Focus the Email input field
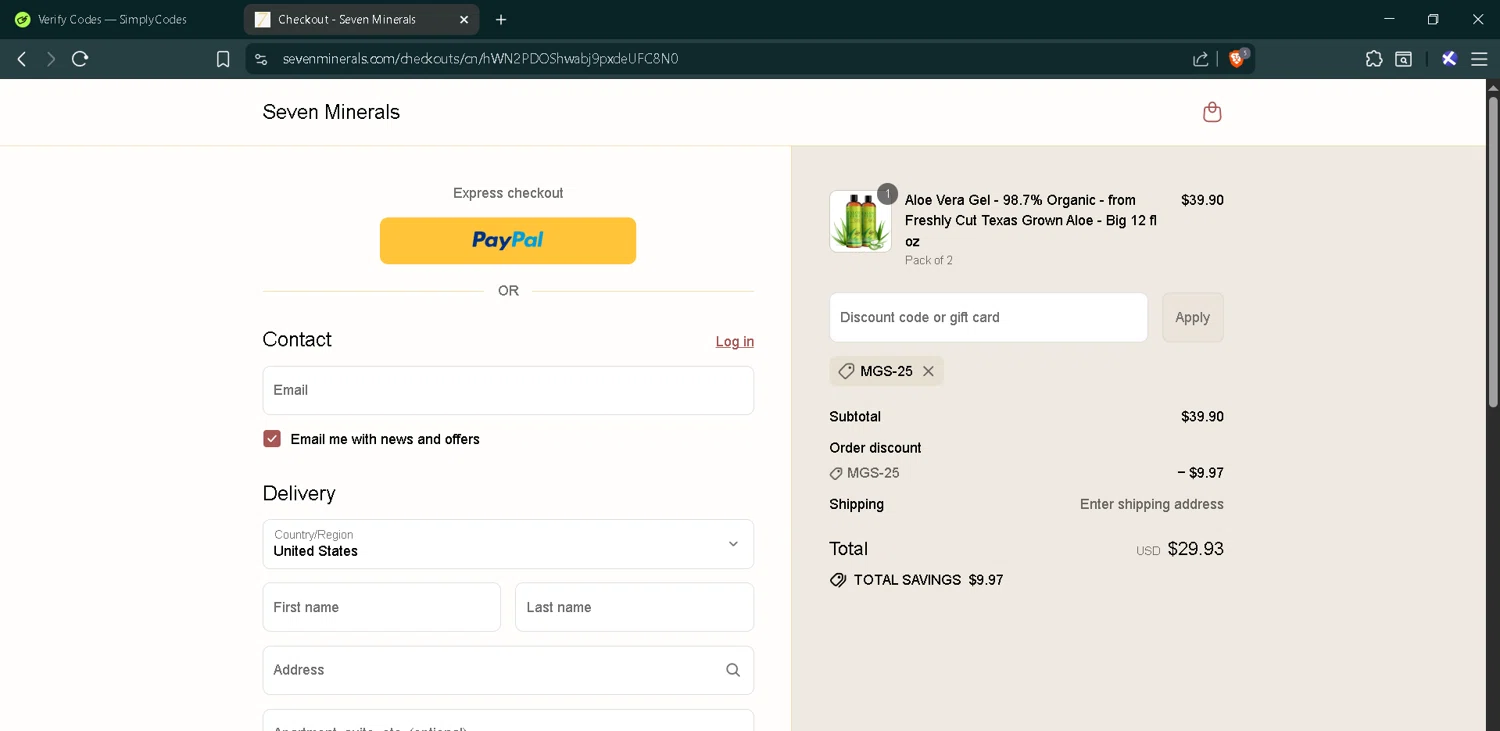The width and height of the screenshot is (1500, 731). pos(508,390)
